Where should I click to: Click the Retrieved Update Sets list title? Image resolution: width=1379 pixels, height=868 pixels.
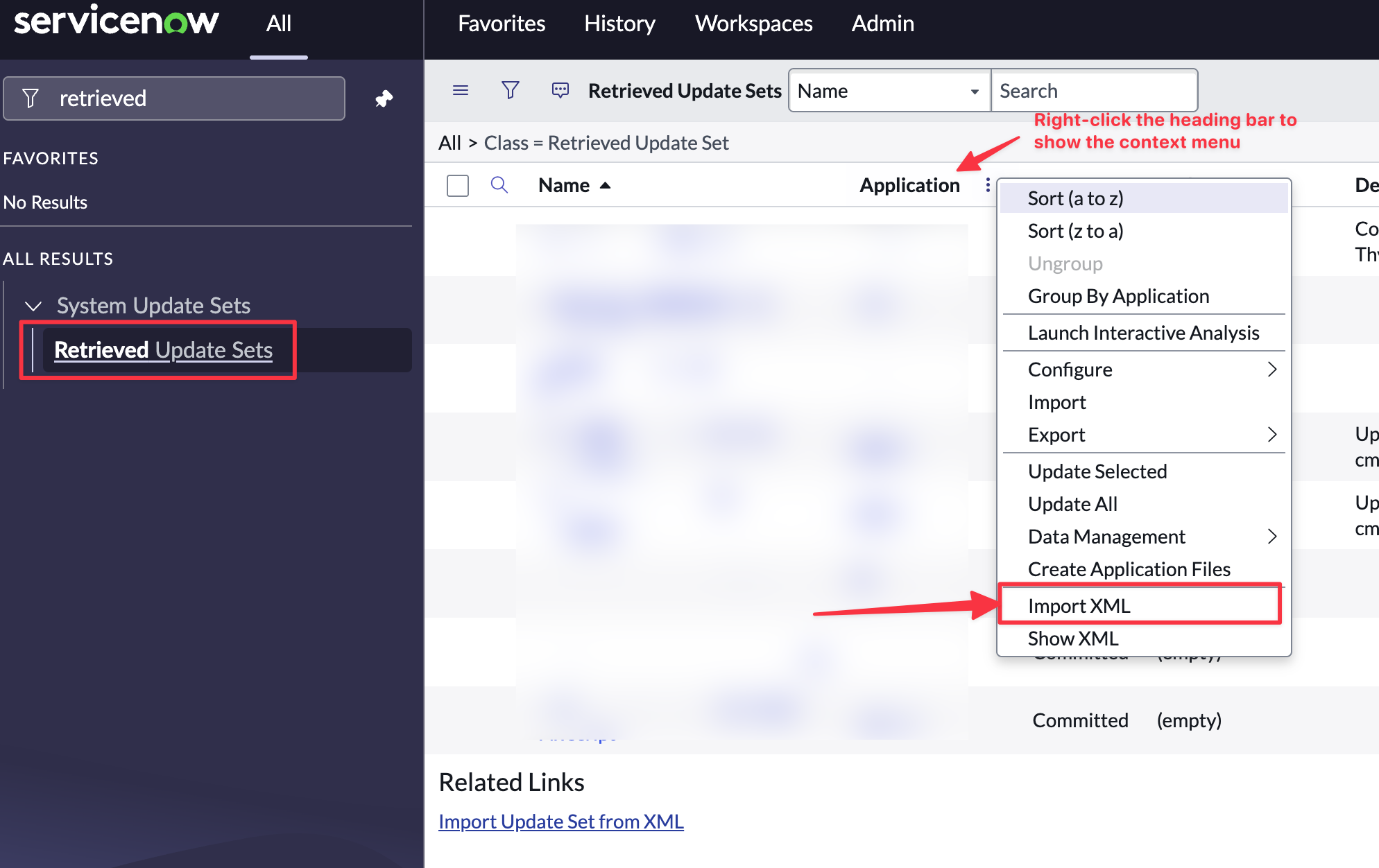pos(685,91)
